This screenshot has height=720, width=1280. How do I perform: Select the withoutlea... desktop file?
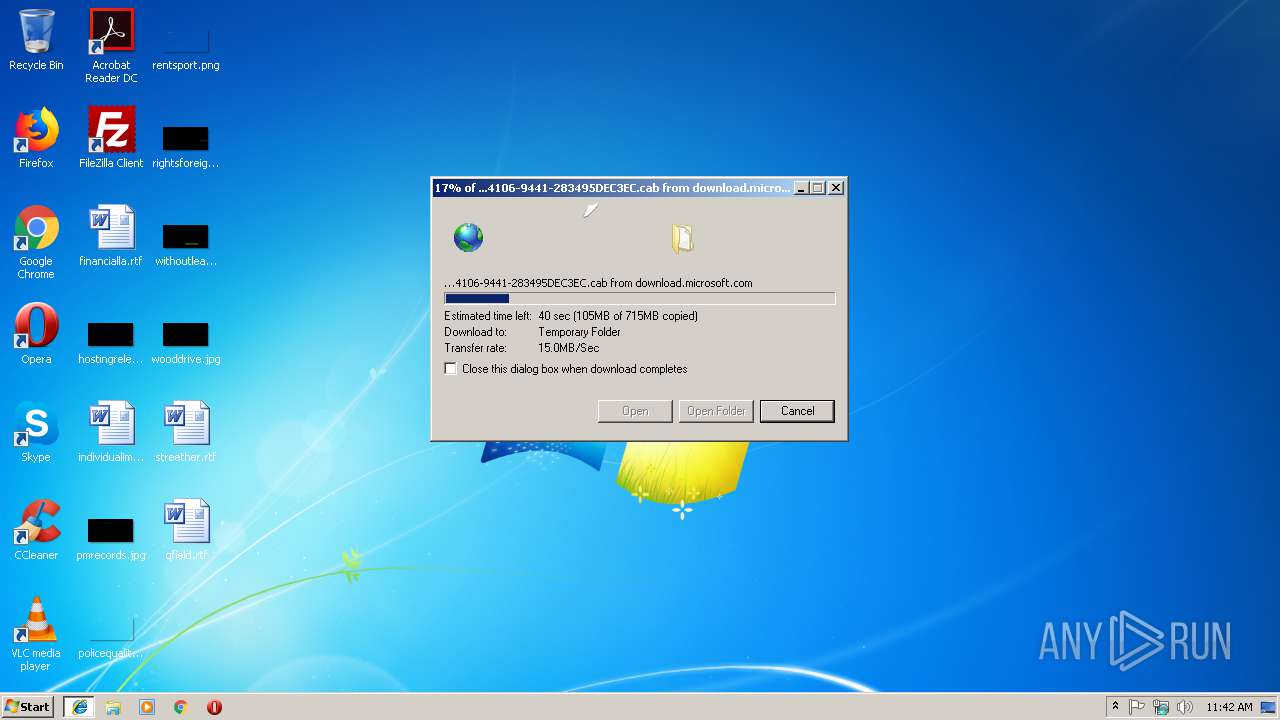coord(186,243)
